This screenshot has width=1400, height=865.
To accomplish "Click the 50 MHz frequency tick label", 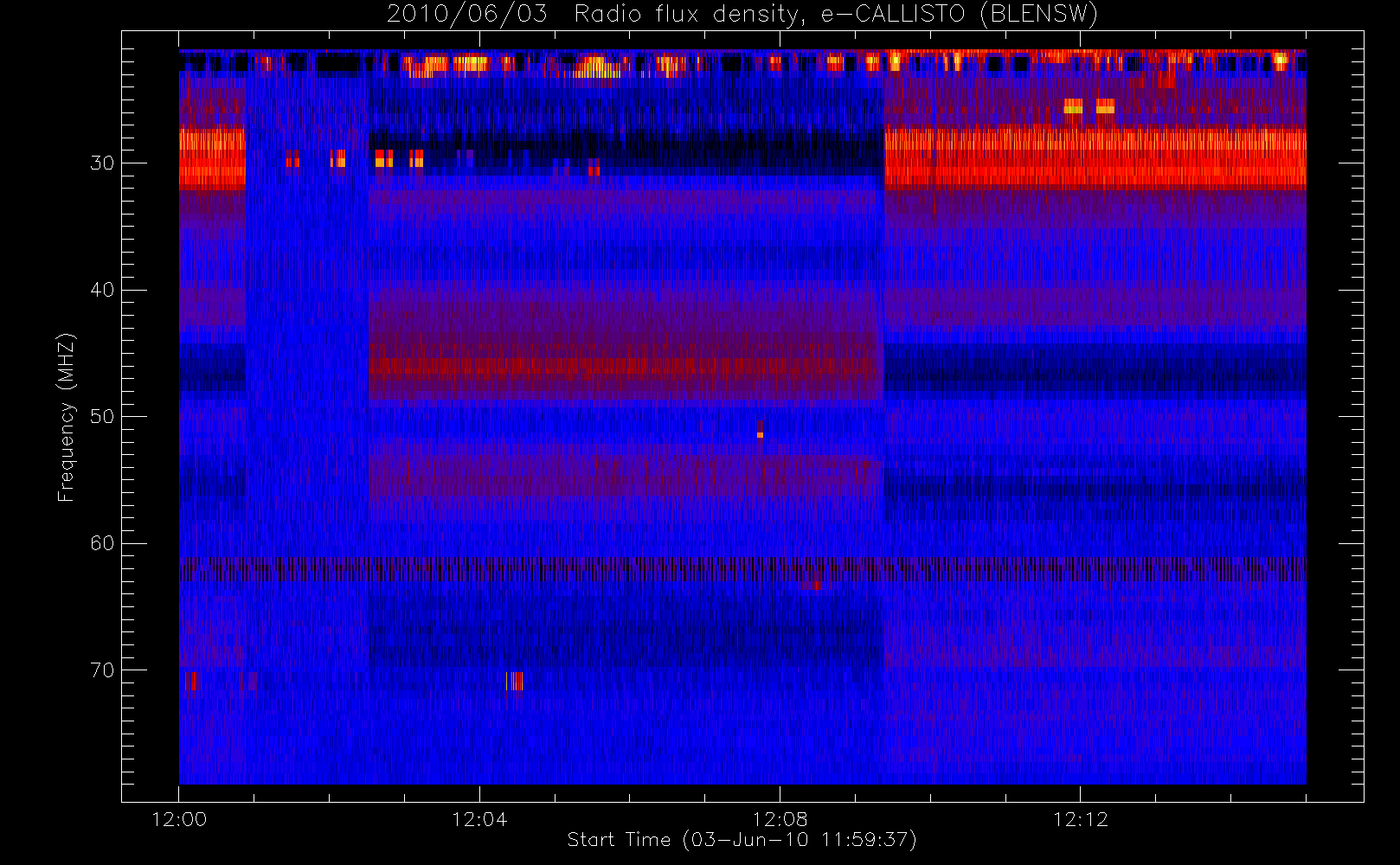I will click(102, 417).
